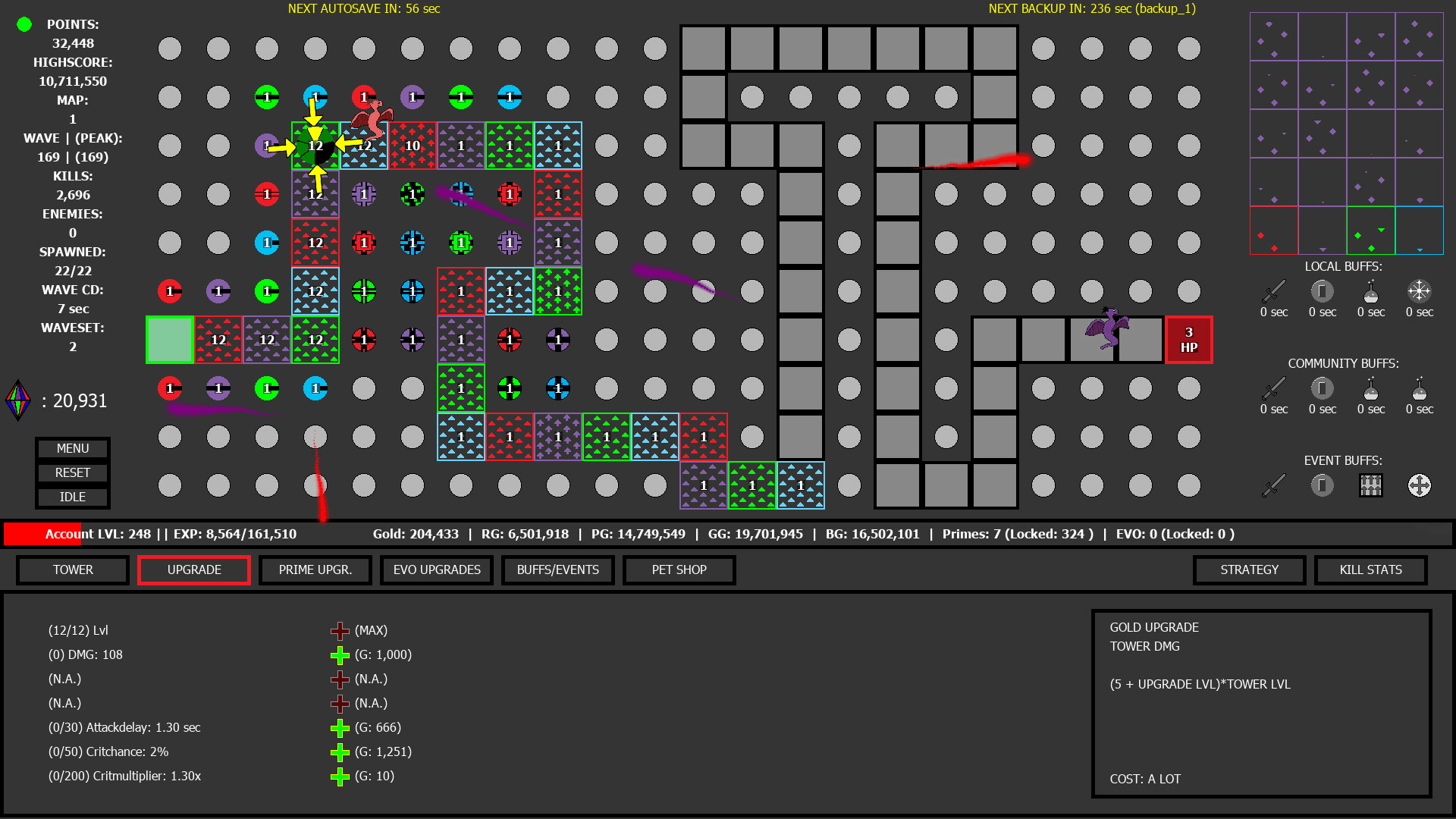Click the community buffs coin icon
Image resolution: width=1456 pixels, height=819 pixels.
tap(1322, 388)
